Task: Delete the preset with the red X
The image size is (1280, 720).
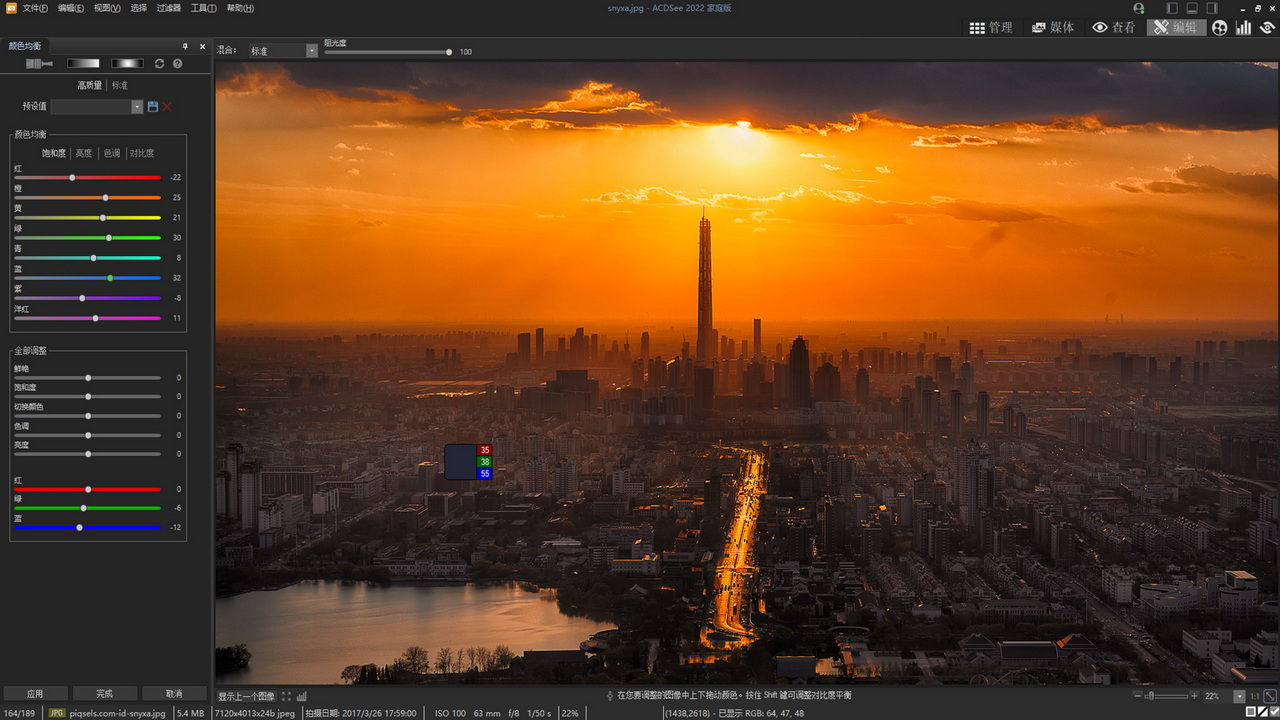Action: coord(167,106)
